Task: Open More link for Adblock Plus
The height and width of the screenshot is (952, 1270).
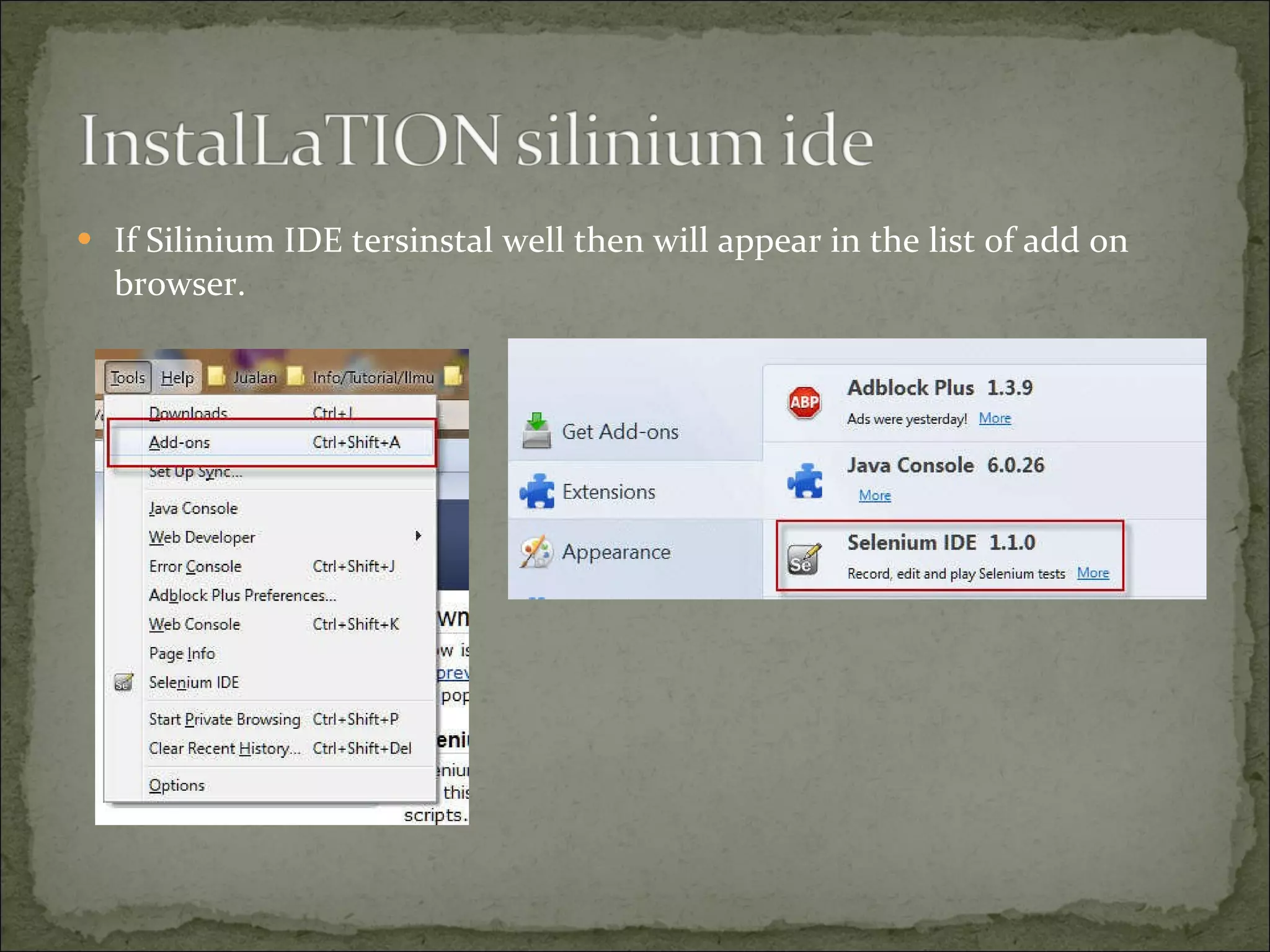Action: pos(995,418)
